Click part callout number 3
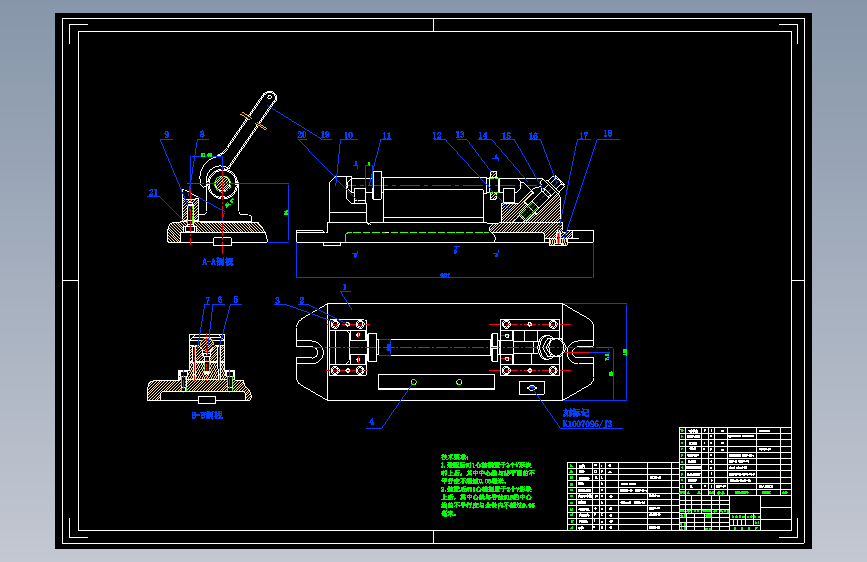867x562 pixels. (278, 300)
